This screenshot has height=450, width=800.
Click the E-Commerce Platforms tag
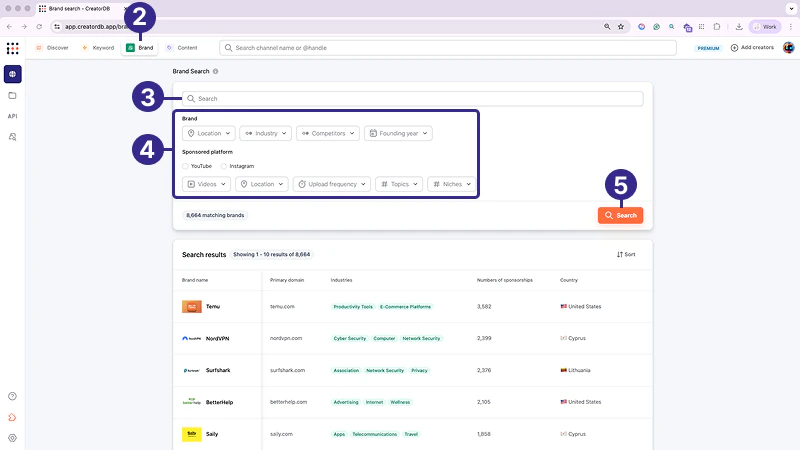(x=405, y=307)
